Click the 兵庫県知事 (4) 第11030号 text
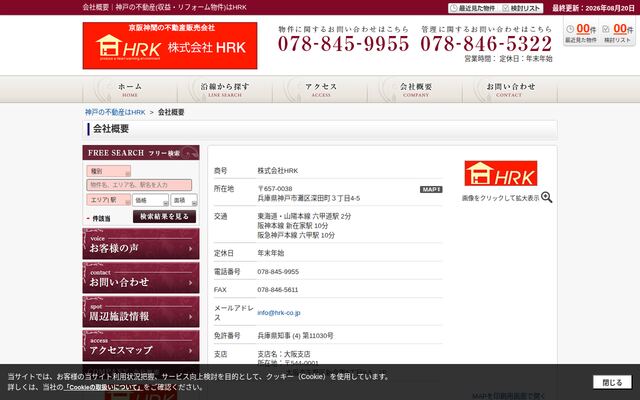The width and height of the screenshot is (640, 400). coord(295,336)
